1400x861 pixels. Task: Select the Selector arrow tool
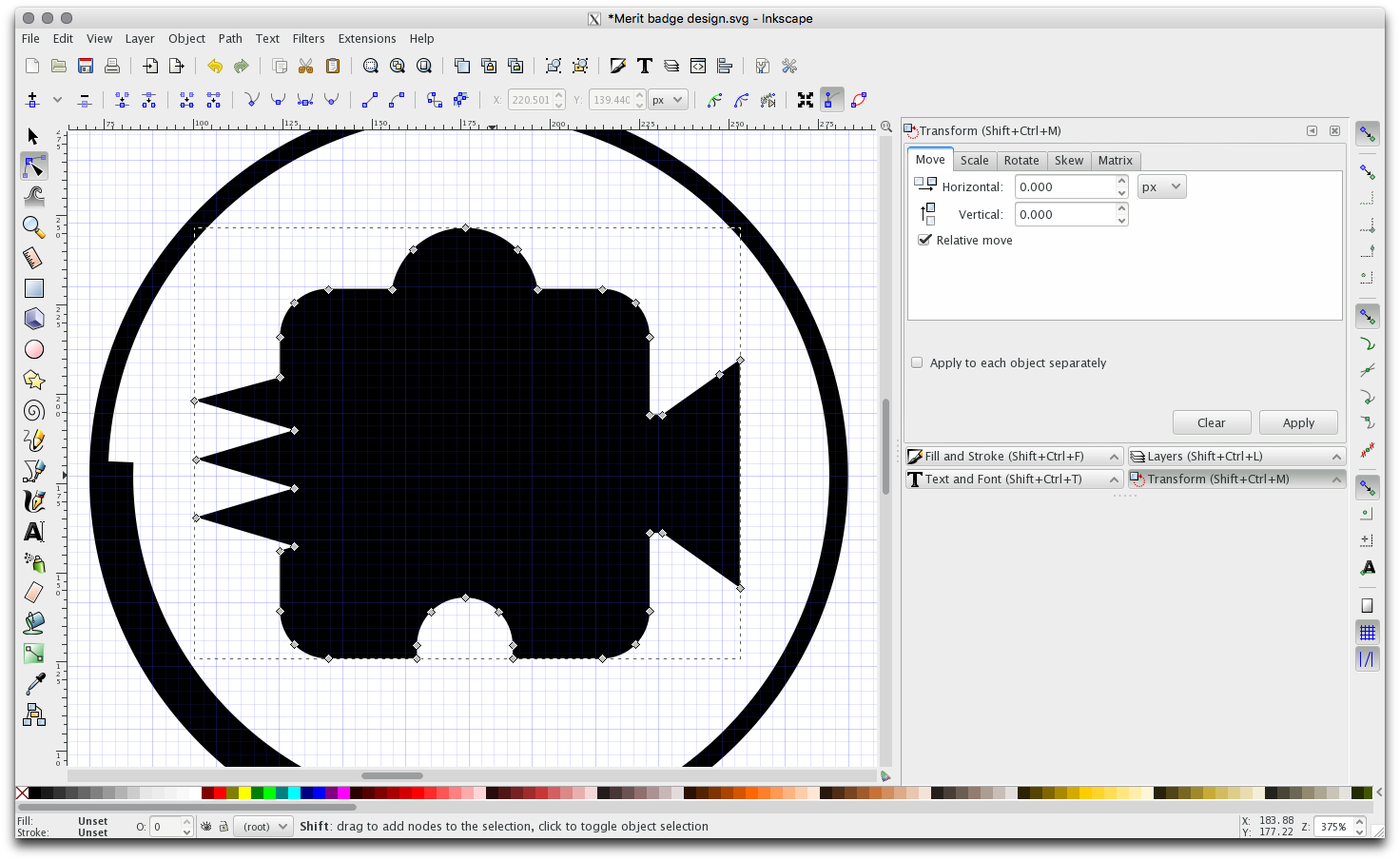tap(33, 136)
